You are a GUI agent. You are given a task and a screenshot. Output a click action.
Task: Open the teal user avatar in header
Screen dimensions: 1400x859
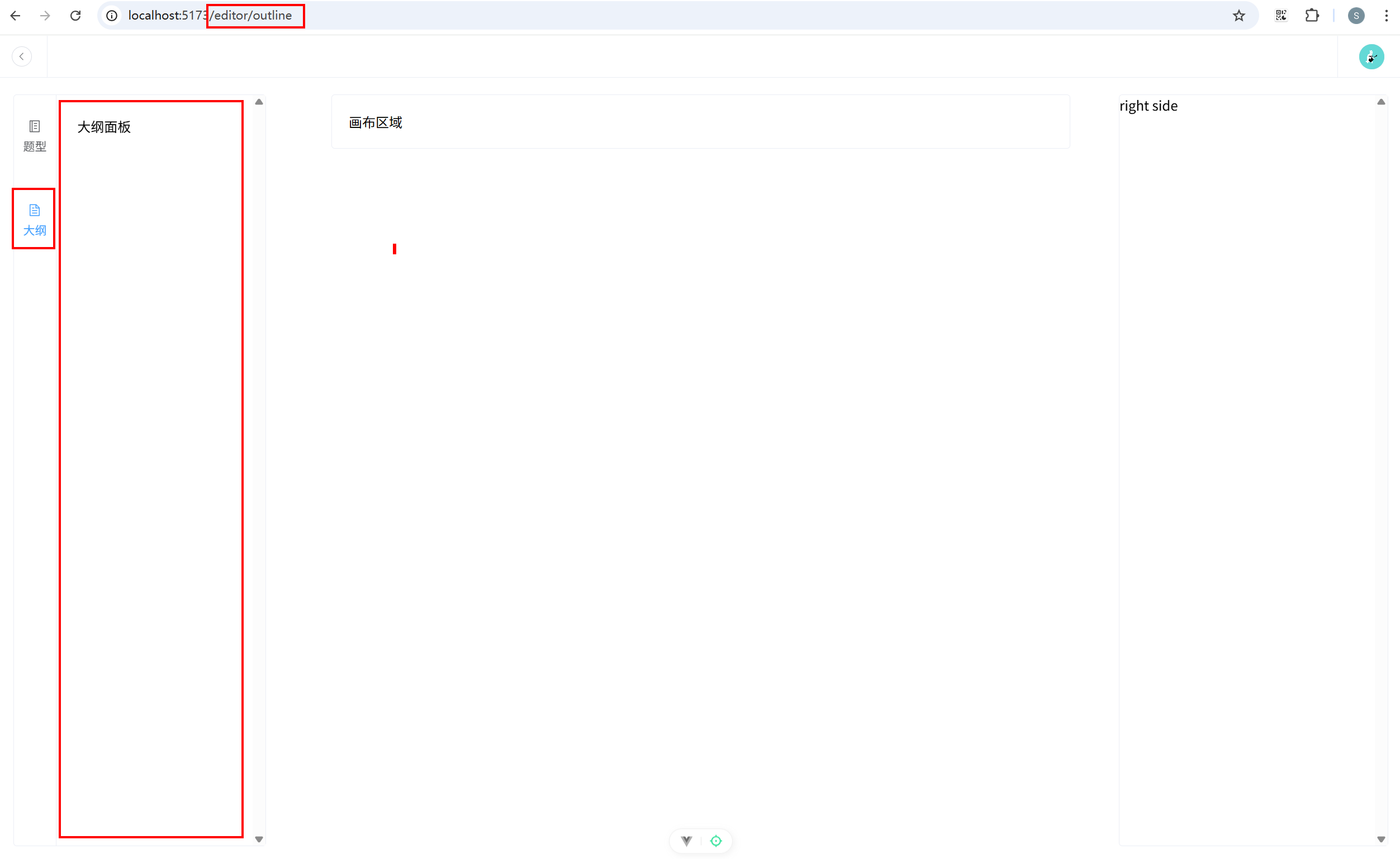click(1371, 56)
